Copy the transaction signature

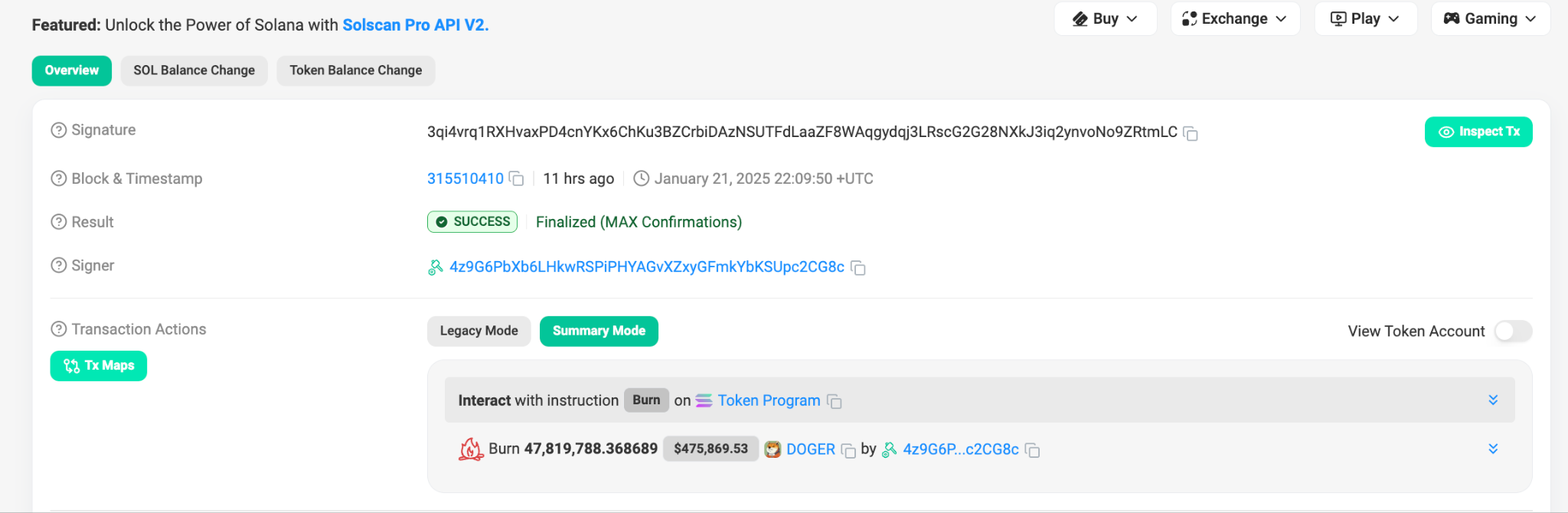[x=1191, y=133]
